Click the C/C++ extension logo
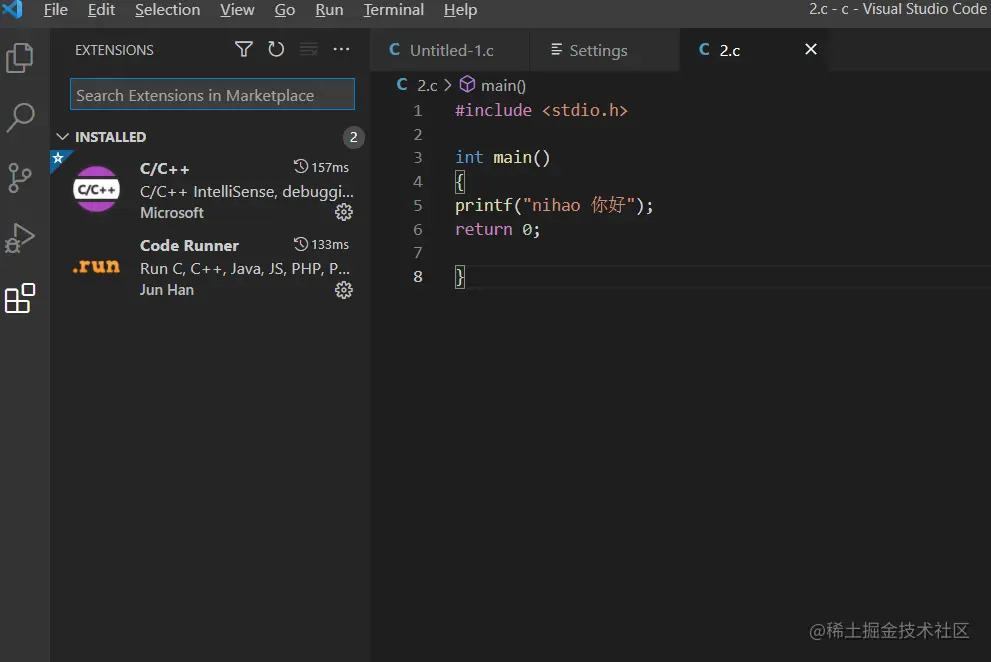This screenshot has width=991, height=662. tap(97, 189)
